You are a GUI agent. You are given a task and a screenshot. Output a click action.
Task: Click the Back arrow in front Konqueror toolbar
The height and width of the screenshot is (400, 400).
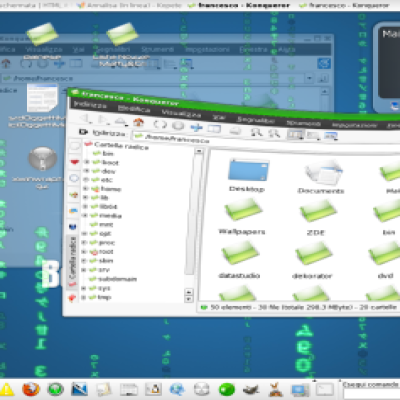click(85, 118)
